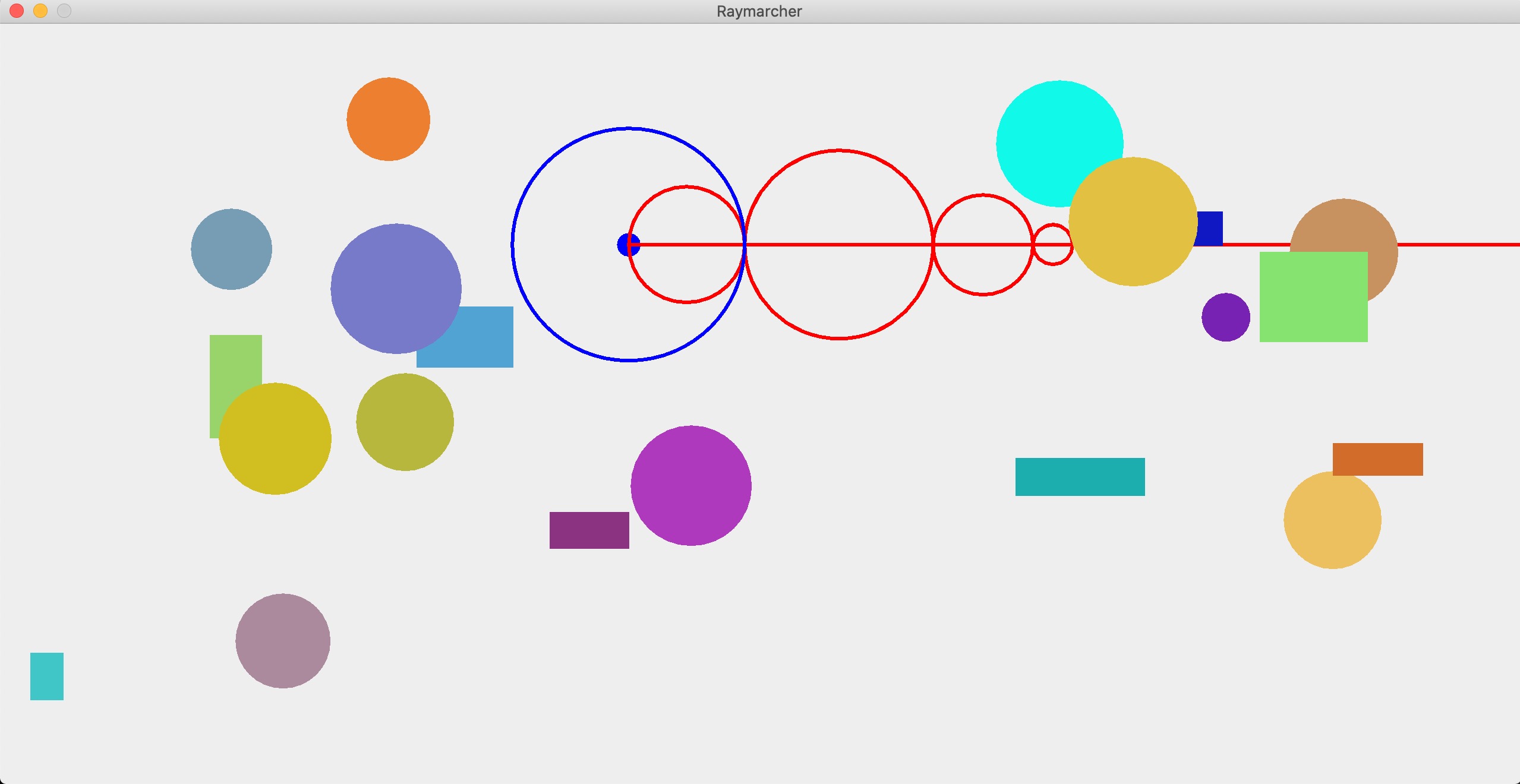Click the steel blue-gray circle

tap(231, 249)
